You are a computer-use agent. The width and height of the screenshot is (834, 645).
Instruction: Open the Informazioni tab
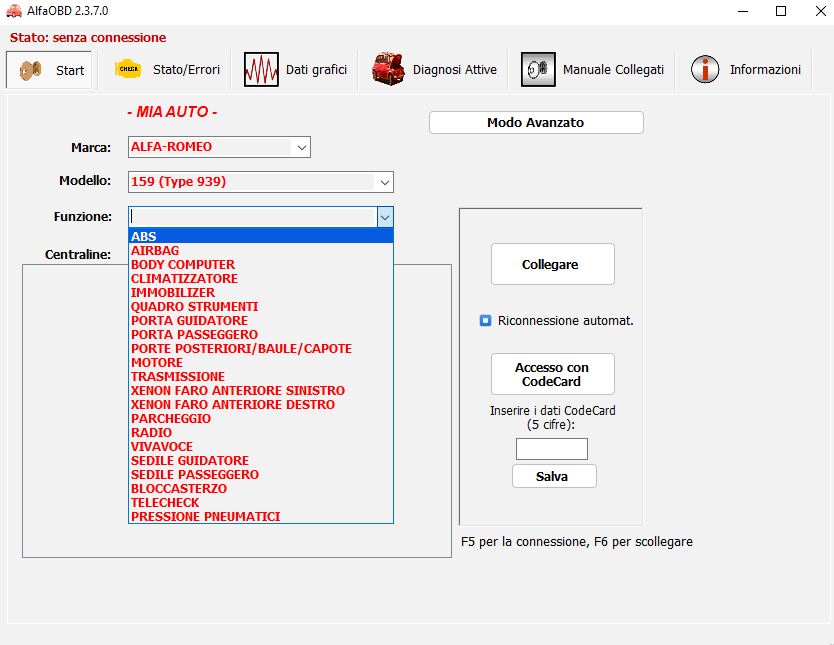(x=746, y=70)
